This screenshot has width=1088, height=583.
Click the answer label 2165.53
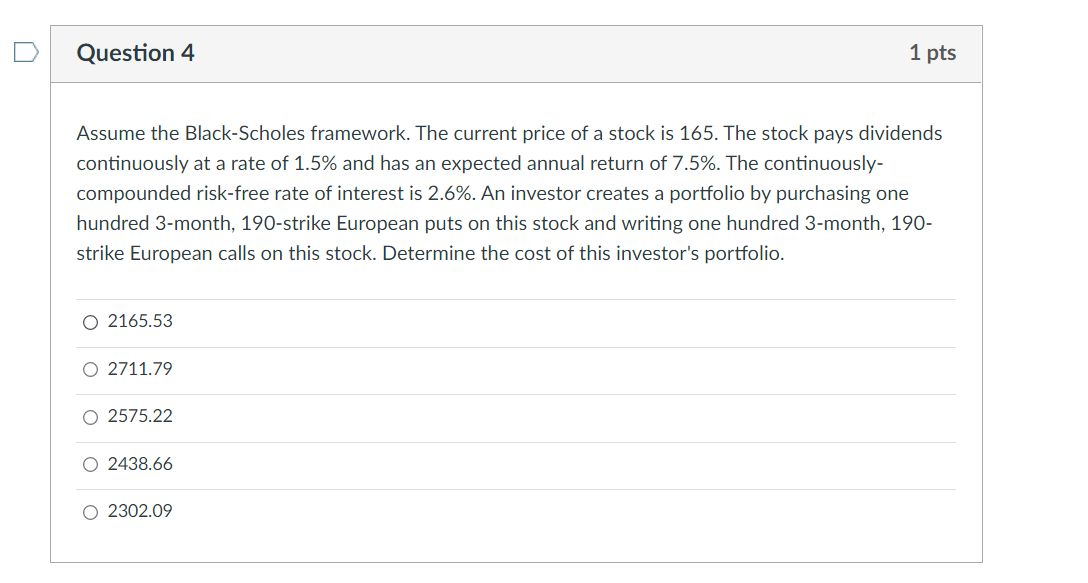(140, 322)
